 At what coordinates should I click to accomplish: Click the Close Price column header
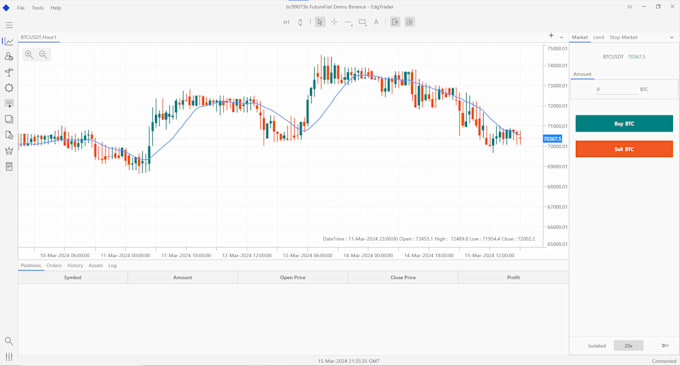coord(403,278)
